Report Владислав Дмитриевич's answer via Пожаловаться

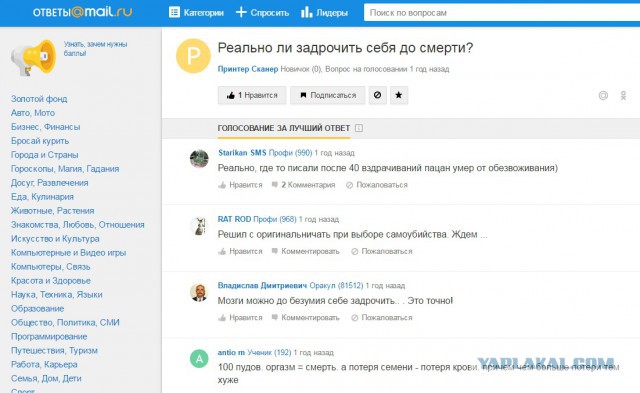coord(382,318)
